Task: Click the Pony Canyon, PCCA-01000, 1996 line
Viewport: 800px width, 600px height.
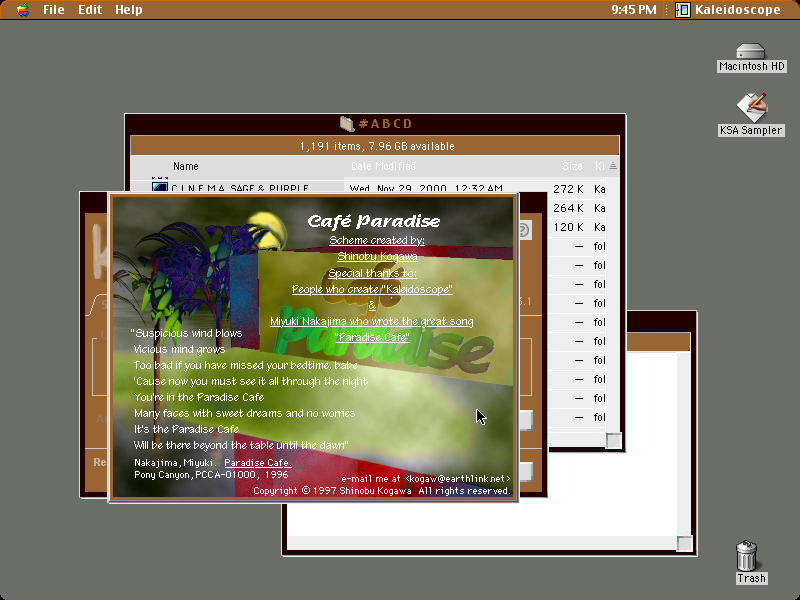Action: pyautogui.click(x=211, y=474)
